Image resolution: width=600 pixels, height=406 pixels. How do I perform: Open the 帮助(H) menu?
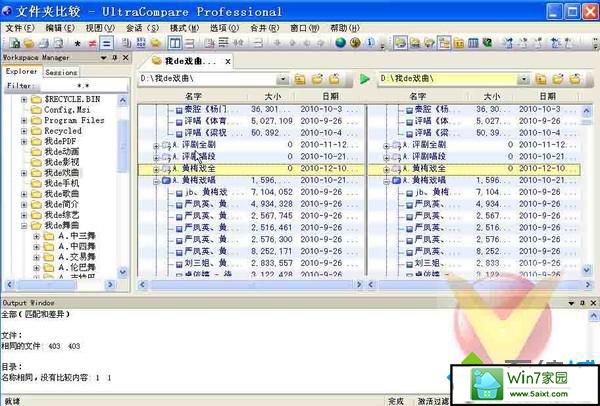[345, 28]
